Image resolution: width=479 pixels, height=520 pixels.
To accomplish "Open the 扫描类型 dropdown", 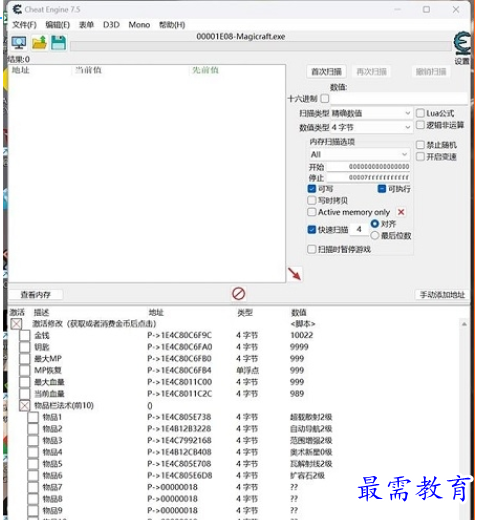I will pos(371,113).
